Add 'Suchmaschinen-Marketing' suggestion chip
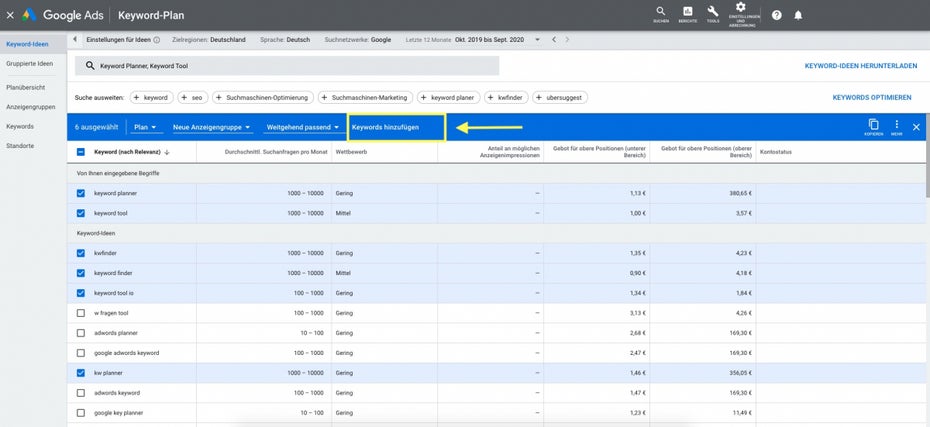 click(365, 97)
